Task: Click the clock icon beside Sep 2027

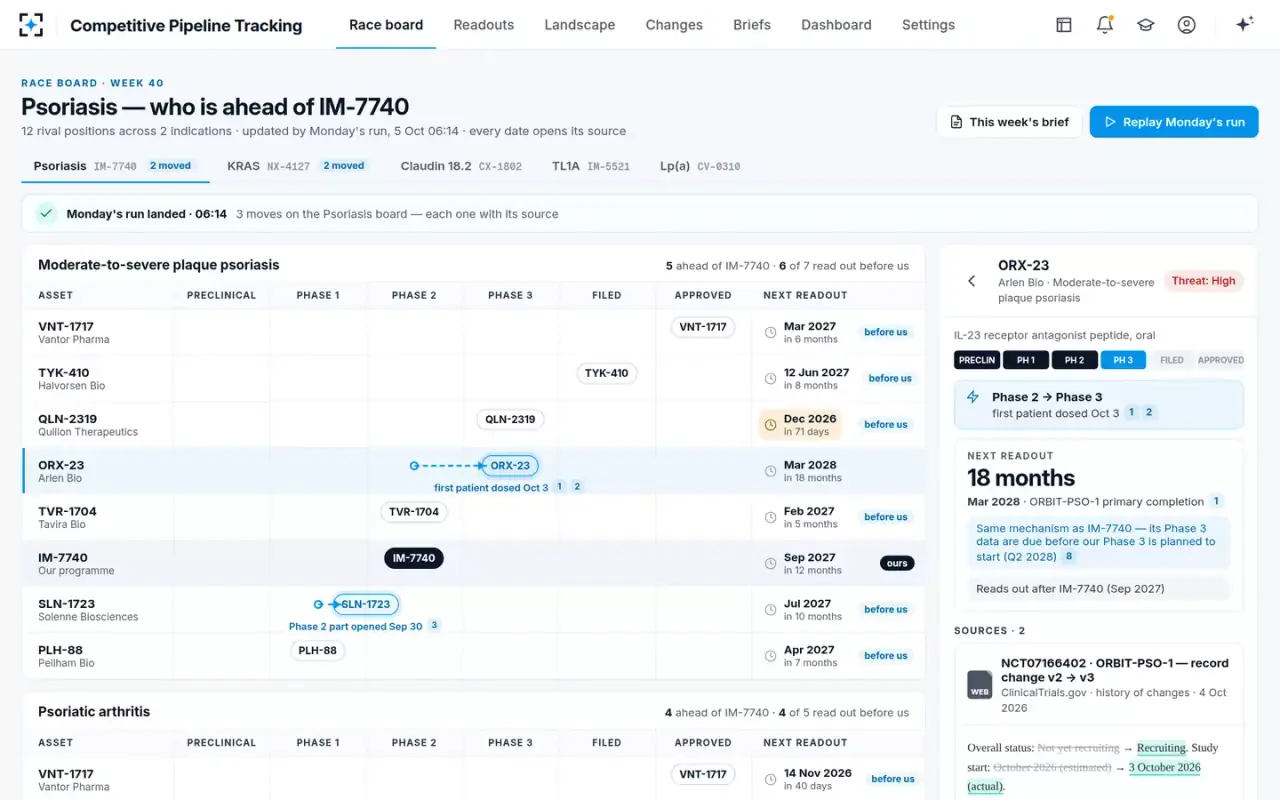Action: click(770, 564)
